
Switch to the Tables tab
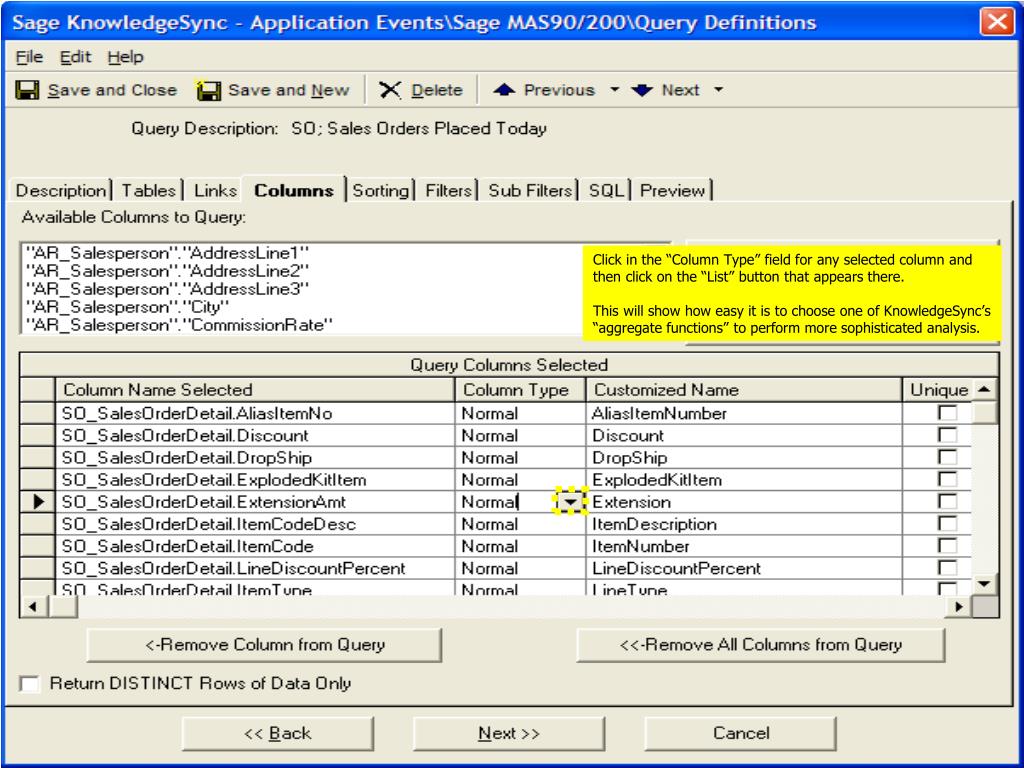coord(149,191)
